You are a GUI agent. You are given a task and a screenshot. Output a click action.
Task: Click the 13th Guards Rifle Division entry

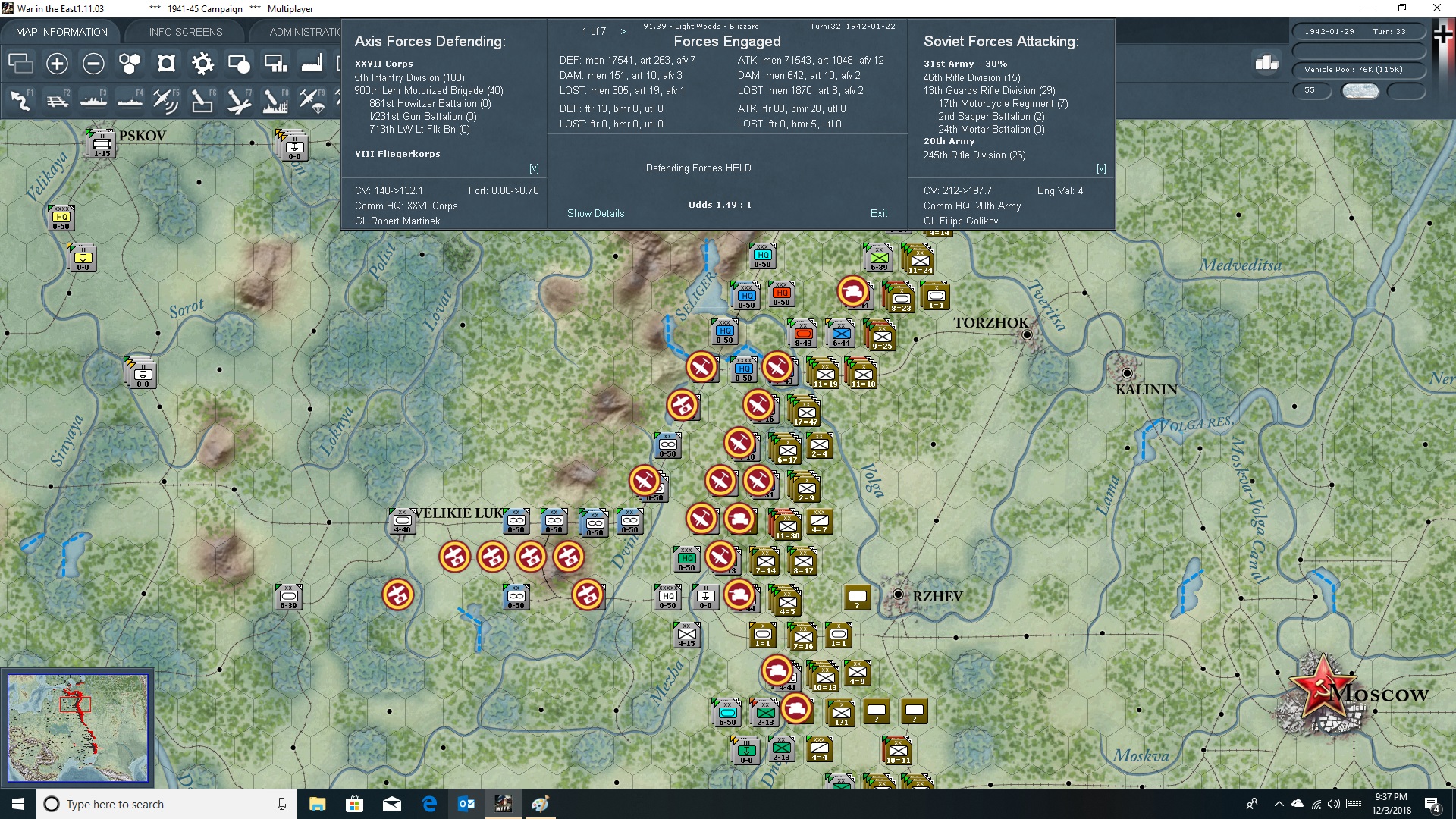tap(989, 90)
